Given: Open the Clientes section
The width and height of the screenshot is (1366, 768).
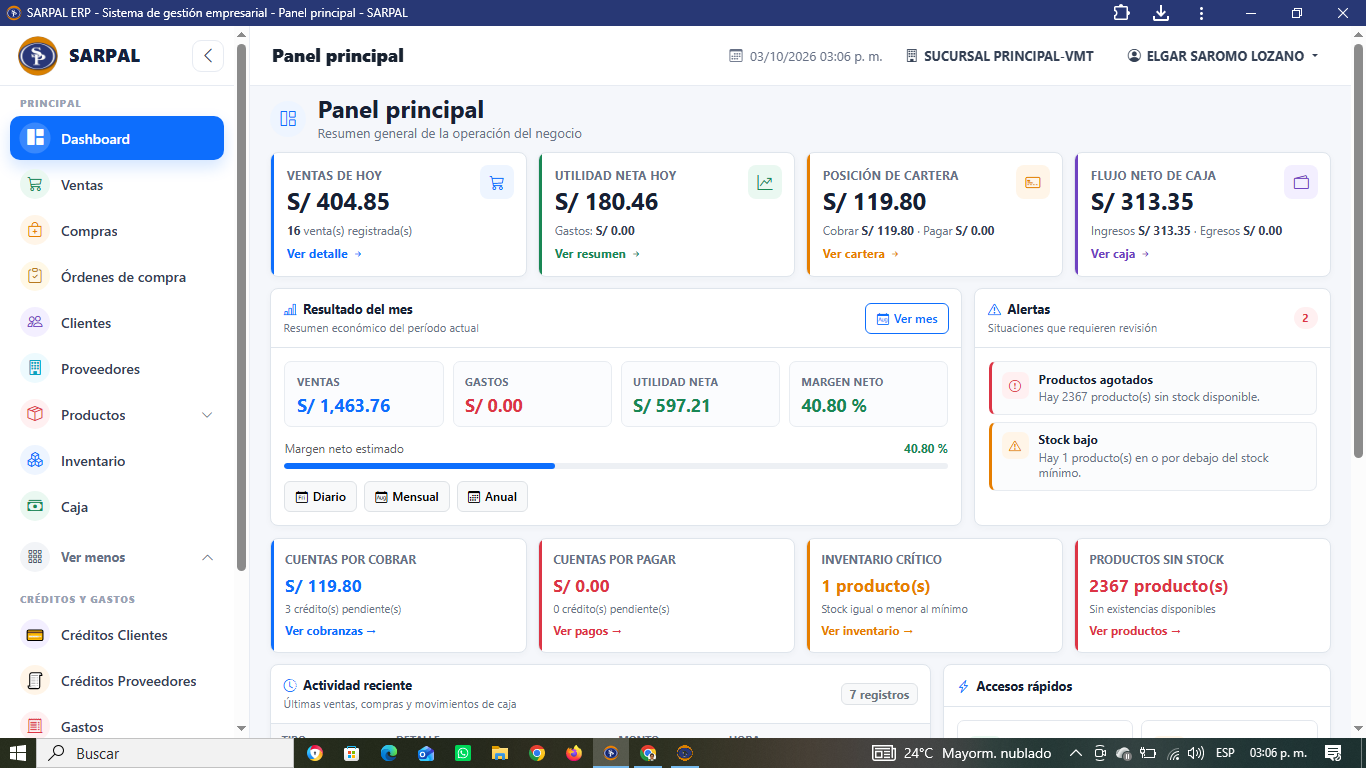Looking at the screenshot, I should click(117, 323).
